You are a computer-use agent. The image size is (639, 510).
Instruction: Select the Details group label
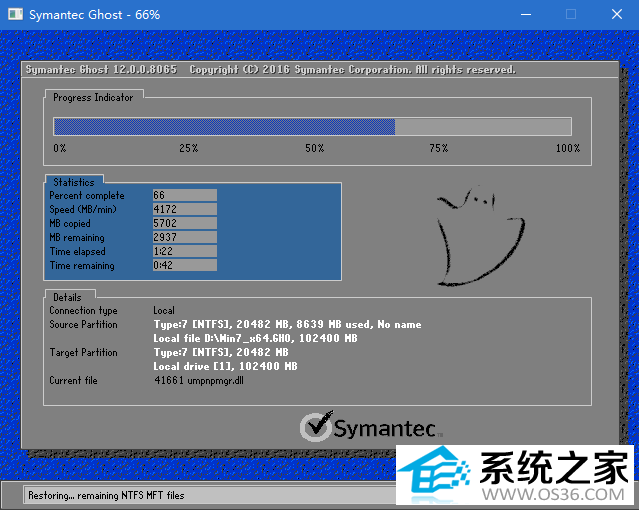coord(67,297)
